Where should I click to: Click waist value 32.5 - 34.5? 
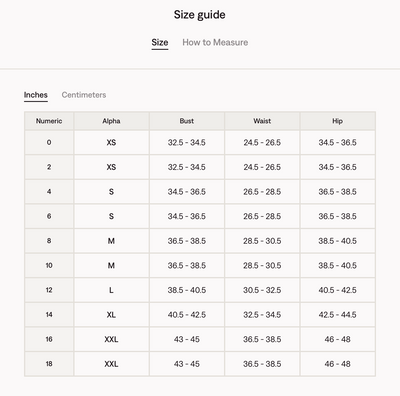pyautogui.click(x=262, y=315)
